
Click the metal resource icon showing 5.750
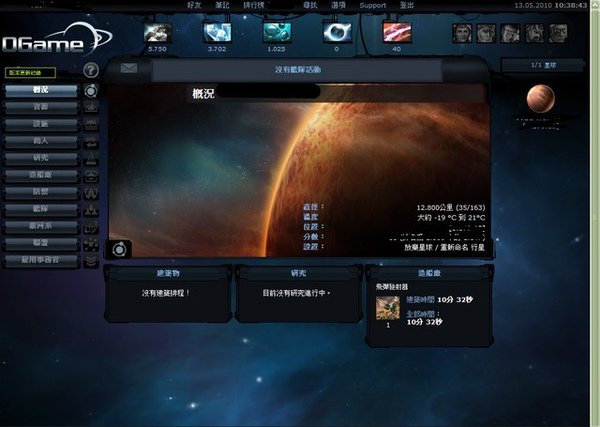point(157,33)
